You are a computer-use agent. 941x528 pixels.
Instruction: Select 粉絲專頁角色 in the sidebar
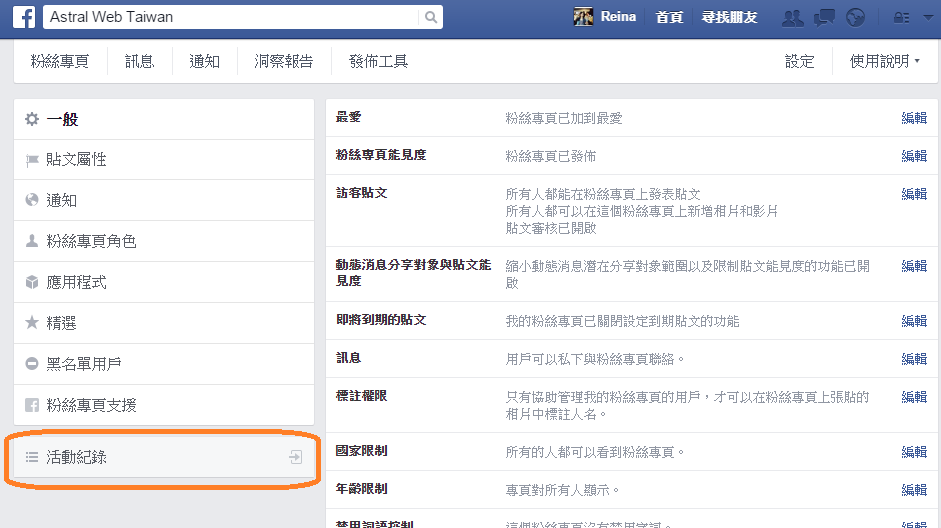tap(164, 241)
